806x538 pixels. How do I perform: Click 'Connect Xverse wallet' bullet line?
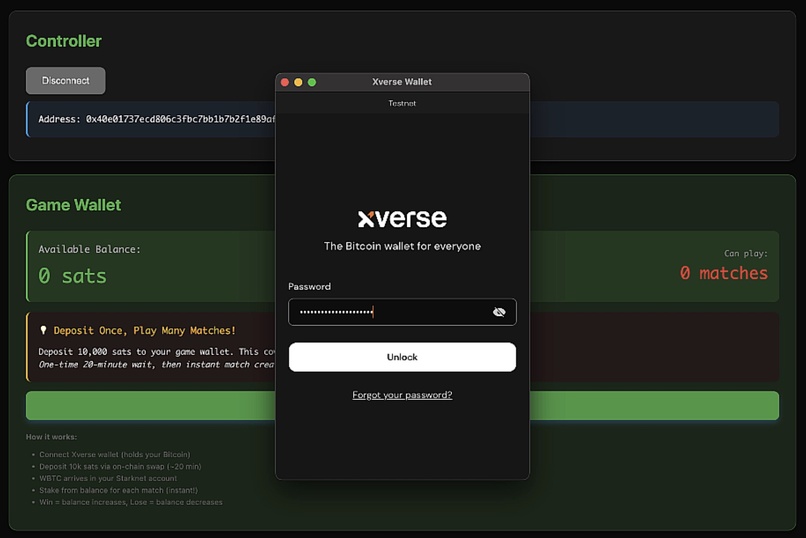(x=115, y=454)
